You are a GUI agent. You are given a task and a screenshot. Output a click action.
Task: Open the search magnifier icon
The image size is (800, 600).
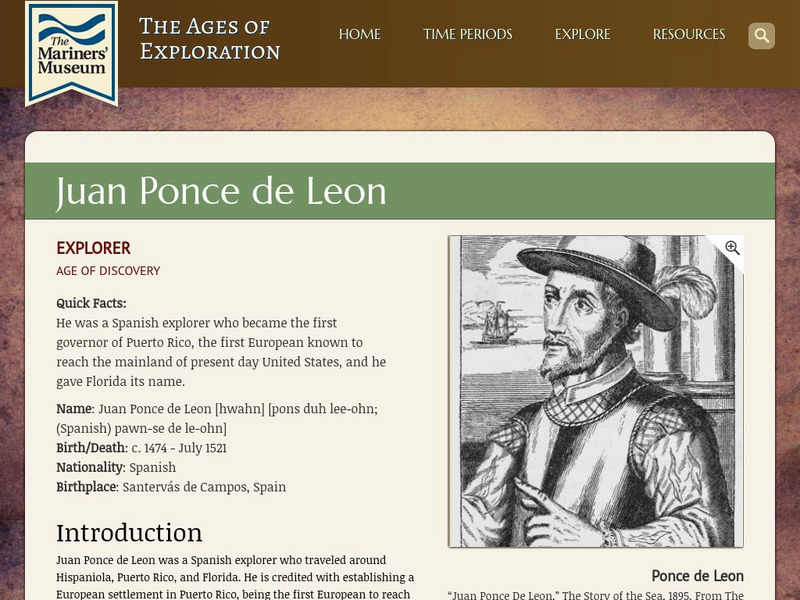[761, 36]
